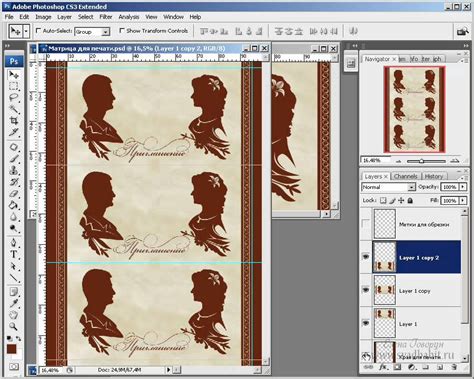
Task: Select the Path Selection tool
Action: [x=14, y=266]
